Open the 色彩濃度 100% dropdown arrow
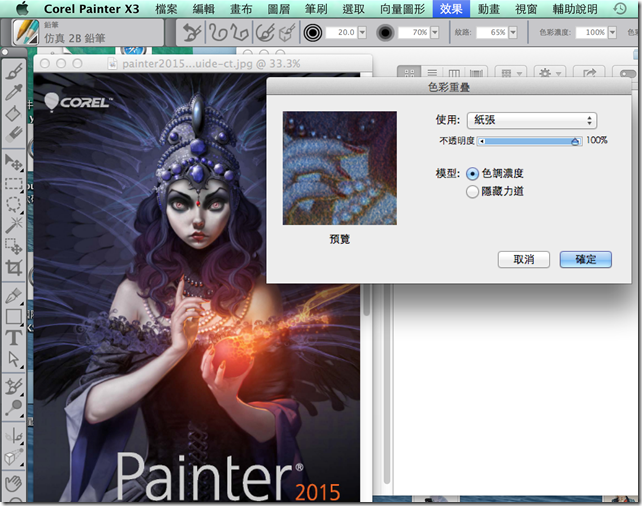Screen dimensions: 642x506 [x=612, y=32]
